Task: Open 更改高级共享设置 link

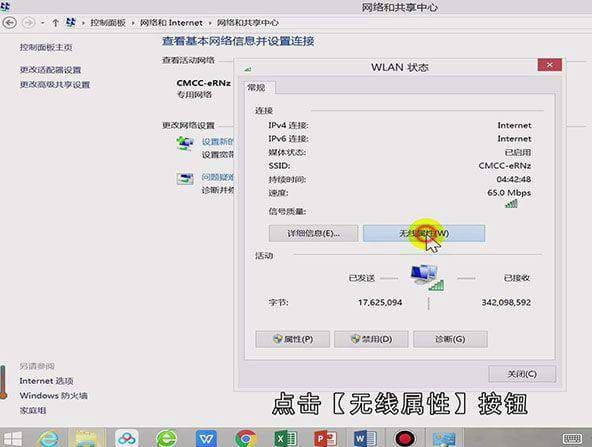Action: pyautogui.click(x=55, y=85)
